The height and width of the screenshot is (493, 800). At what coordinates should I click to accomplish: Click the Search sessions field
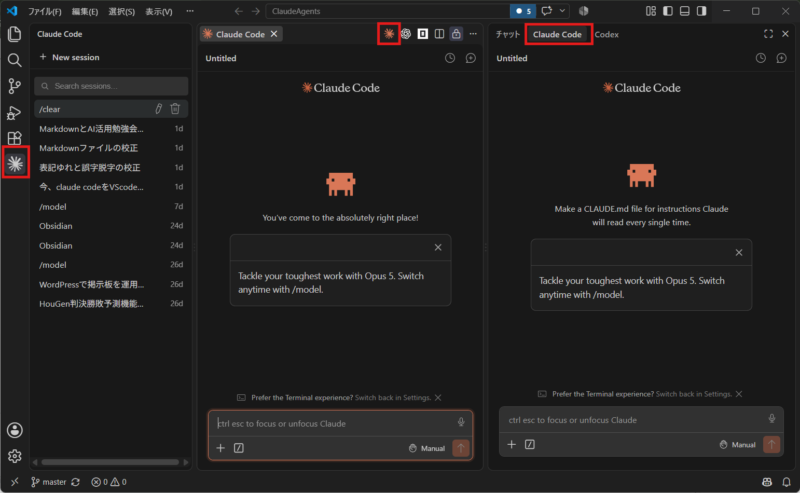111,86
